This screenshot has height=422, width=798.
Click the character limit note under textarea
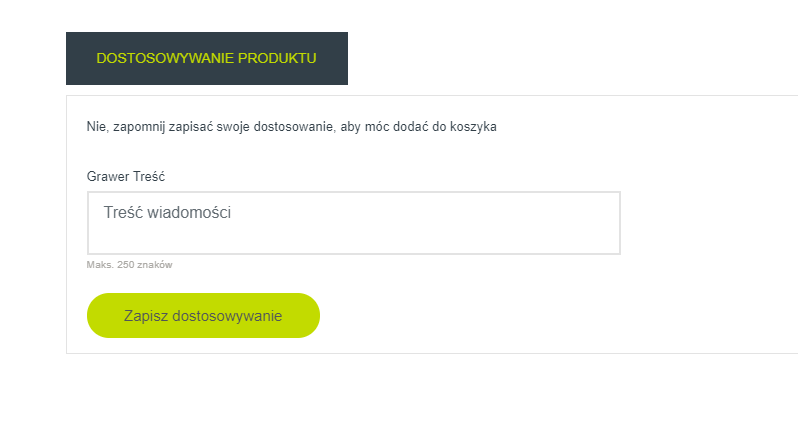(x=129, y=265)
